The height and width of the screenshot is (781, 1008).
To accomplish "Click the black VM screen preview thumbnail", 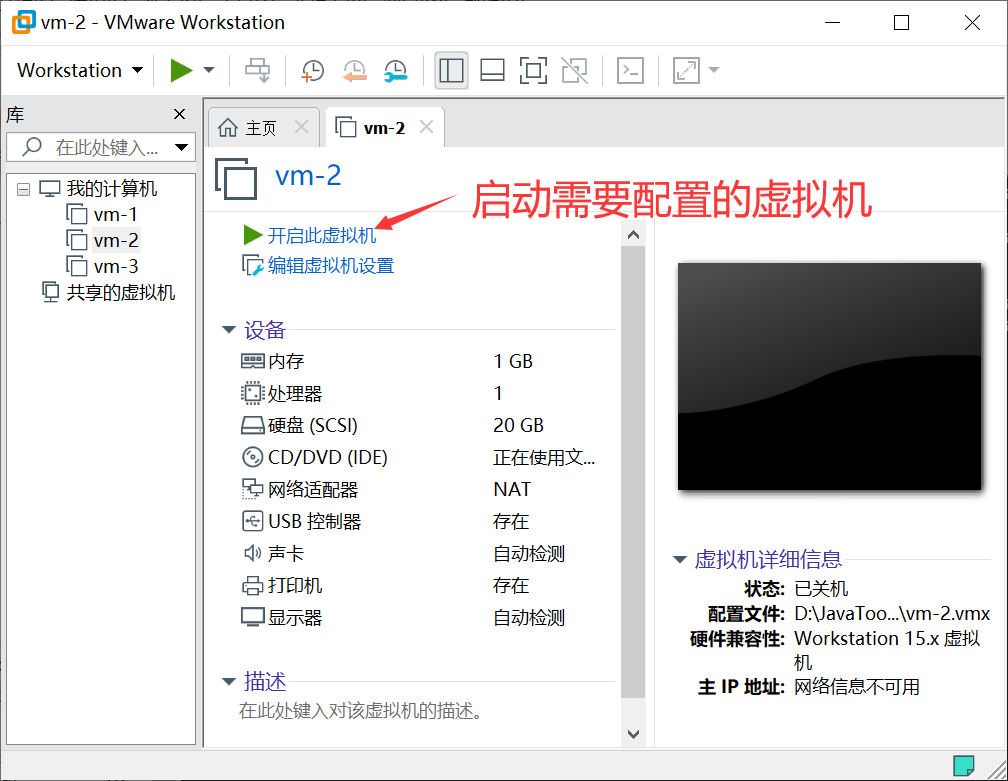I will [829, 377].
